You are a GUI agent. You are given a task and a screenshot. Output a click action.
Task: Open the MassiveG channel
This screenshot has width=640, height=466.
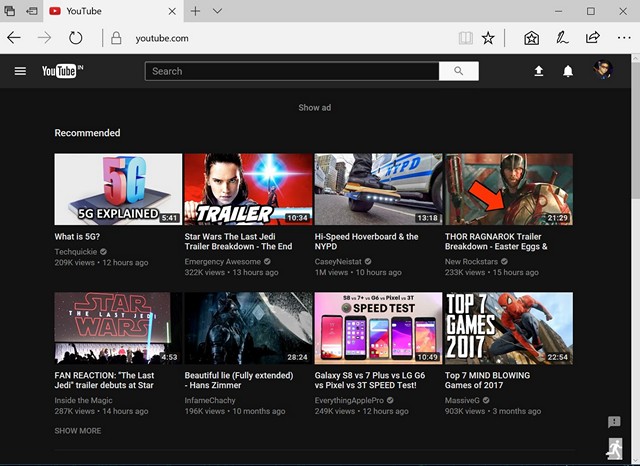coord(462,400)
